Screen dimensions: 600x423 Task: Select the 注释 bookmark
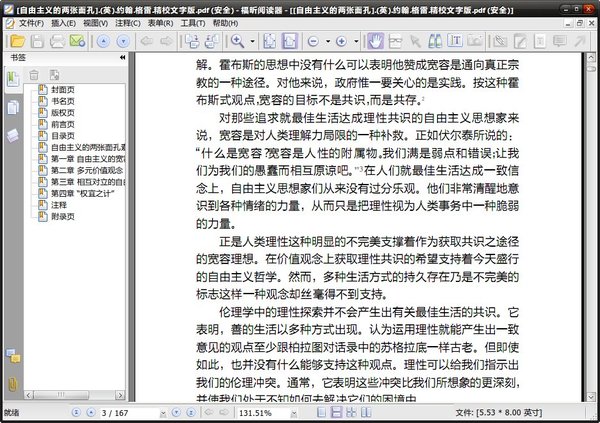coord(59,205)
